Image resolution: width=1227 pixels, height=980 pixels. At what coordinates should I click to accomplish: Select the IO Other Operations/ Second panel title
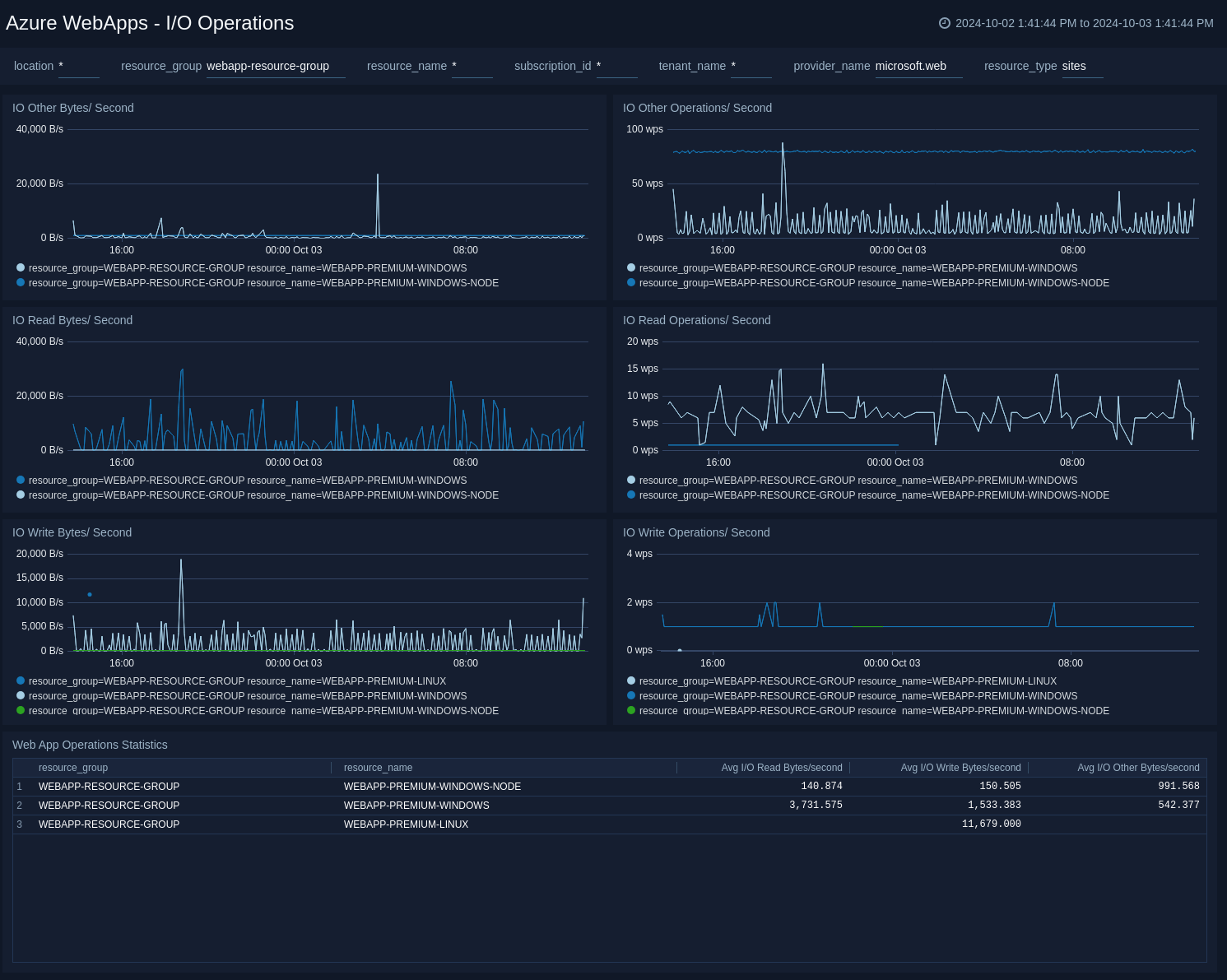pyautogui.click(x=697, y=108)
